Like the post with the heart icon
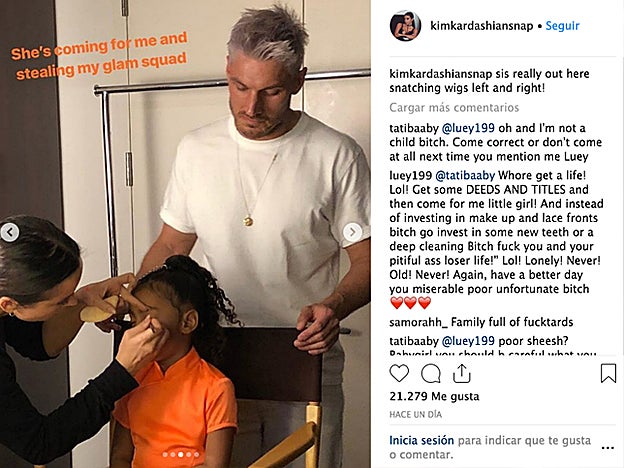Viewport: 624px width, 468px height. coord(399,374)
